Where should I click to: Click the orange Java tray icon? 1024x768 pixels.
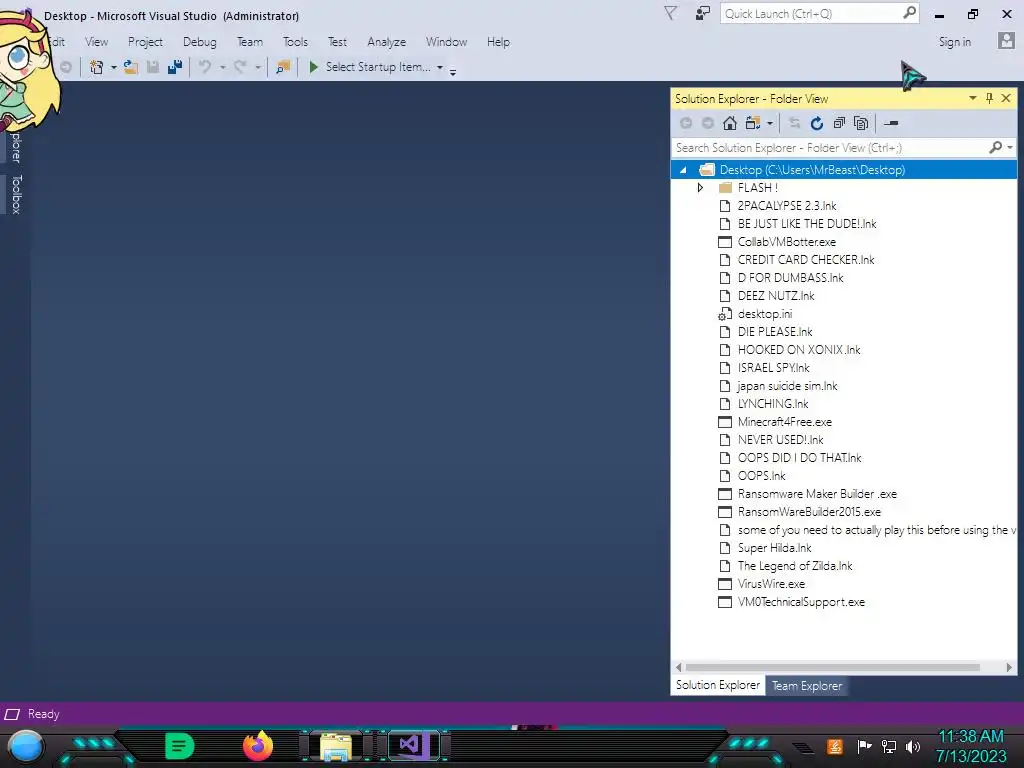[x=835, y=746]
